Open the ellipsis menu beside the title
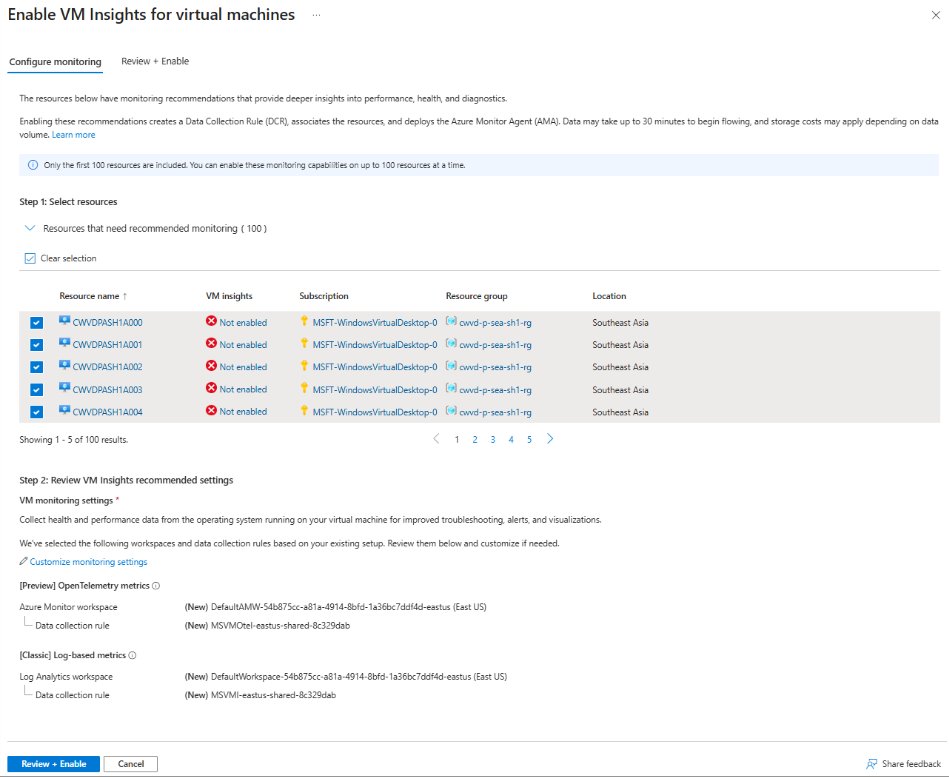The height and width of the screenshot is (777, 949). [x=316, y=15]
